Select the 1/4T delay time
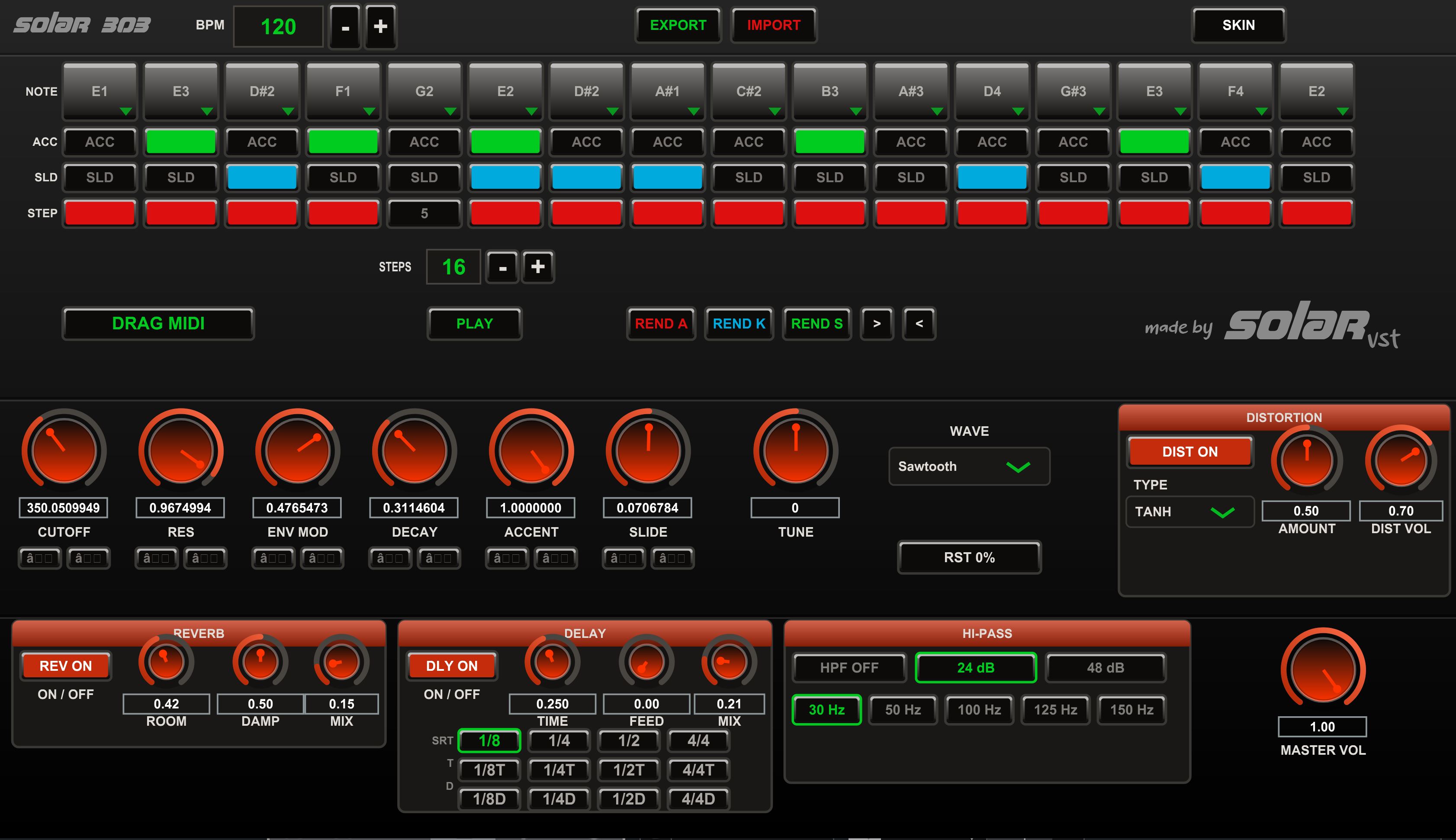The image size is (1456, 840). click(x=559, y=769)
